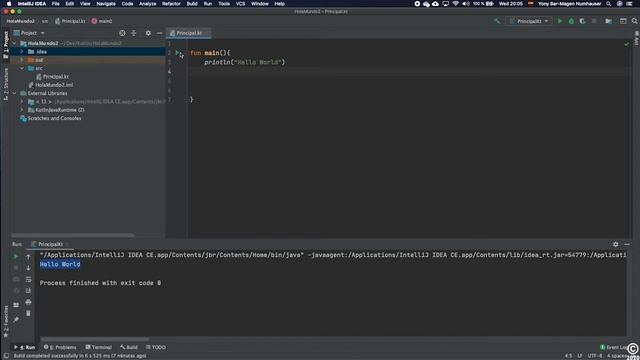Click Select Opened File target icon
The height and width of the screenshot is (360, 640).
tap(122, 33)
